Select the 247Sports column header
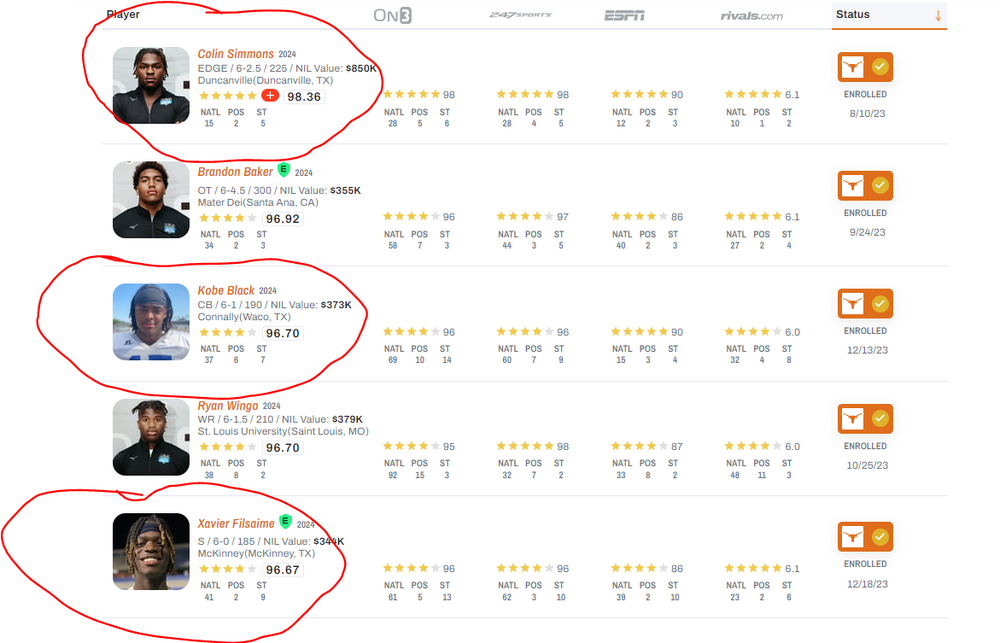Viewport: 1000px width, 643px height. (x=520, y=15)
